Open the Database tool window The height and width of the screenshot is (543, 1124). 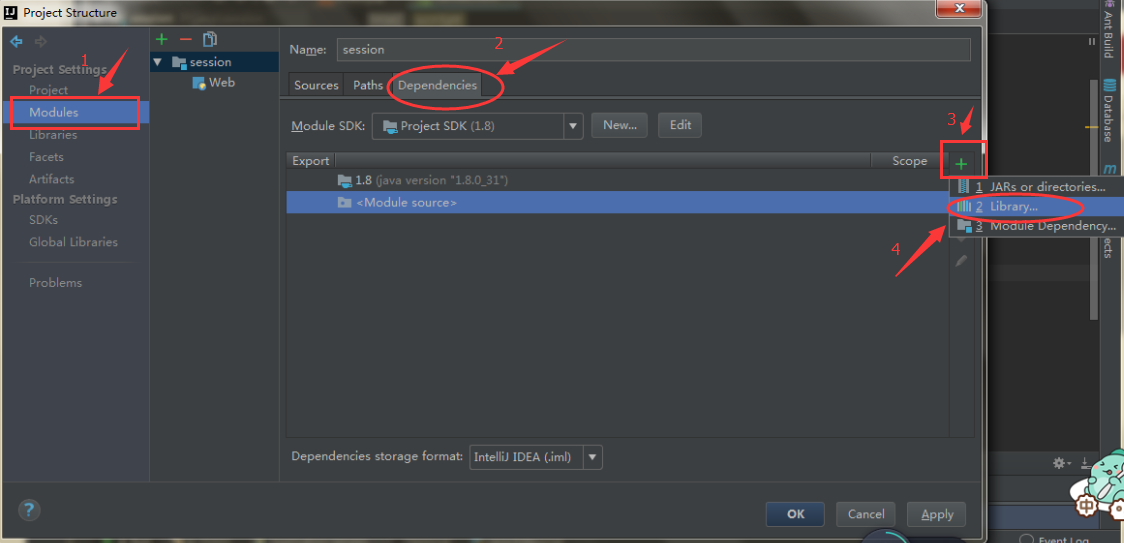click(1109, 110)
